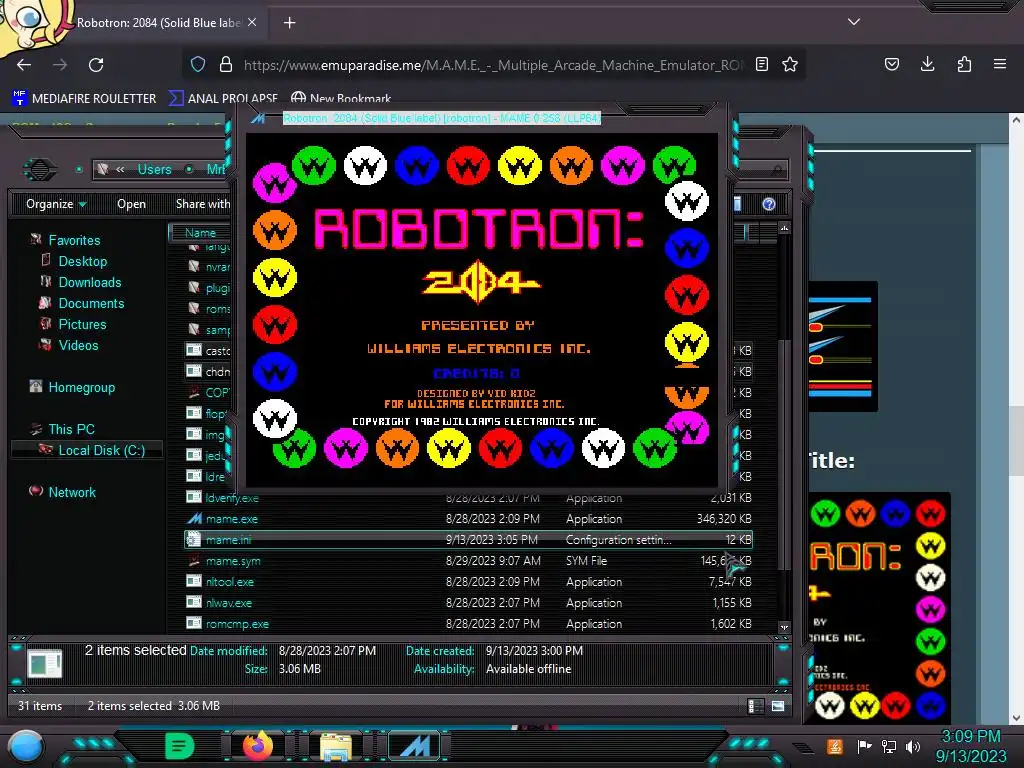Open the tracking protection shield icon
Screen dimensions: 1024x768
[x=198, y=64]
